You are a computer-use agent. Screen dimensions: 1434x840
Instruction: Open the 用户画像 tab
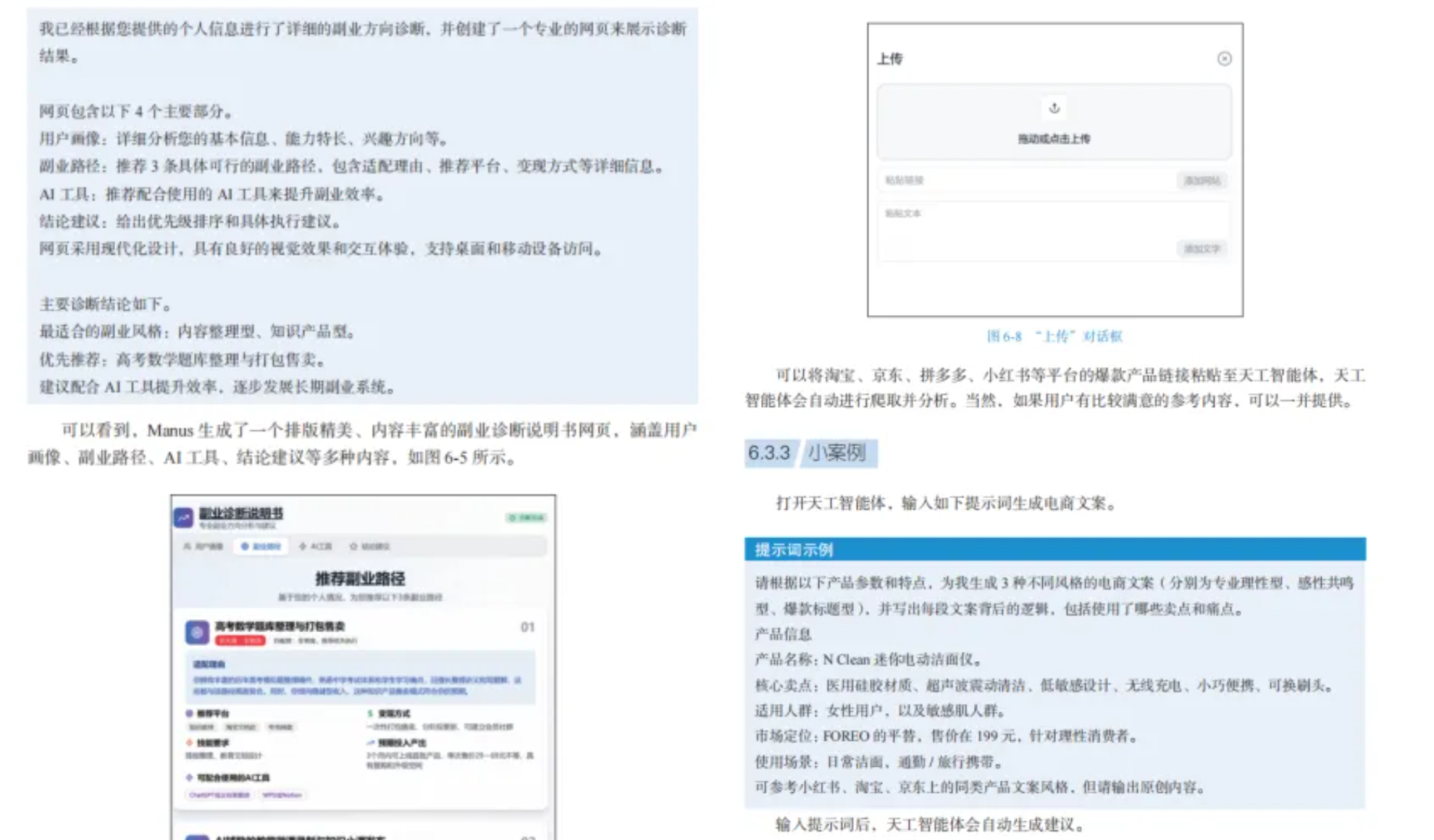204,546
